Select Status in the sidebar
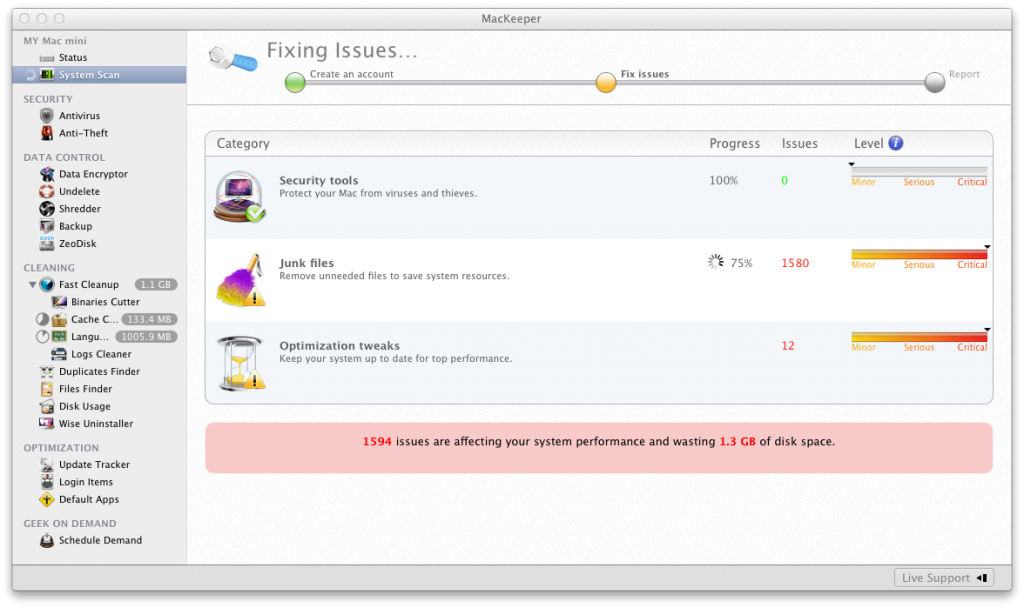Image resolution: width=1024 pixels, height=608 pixels. (72, 57)
